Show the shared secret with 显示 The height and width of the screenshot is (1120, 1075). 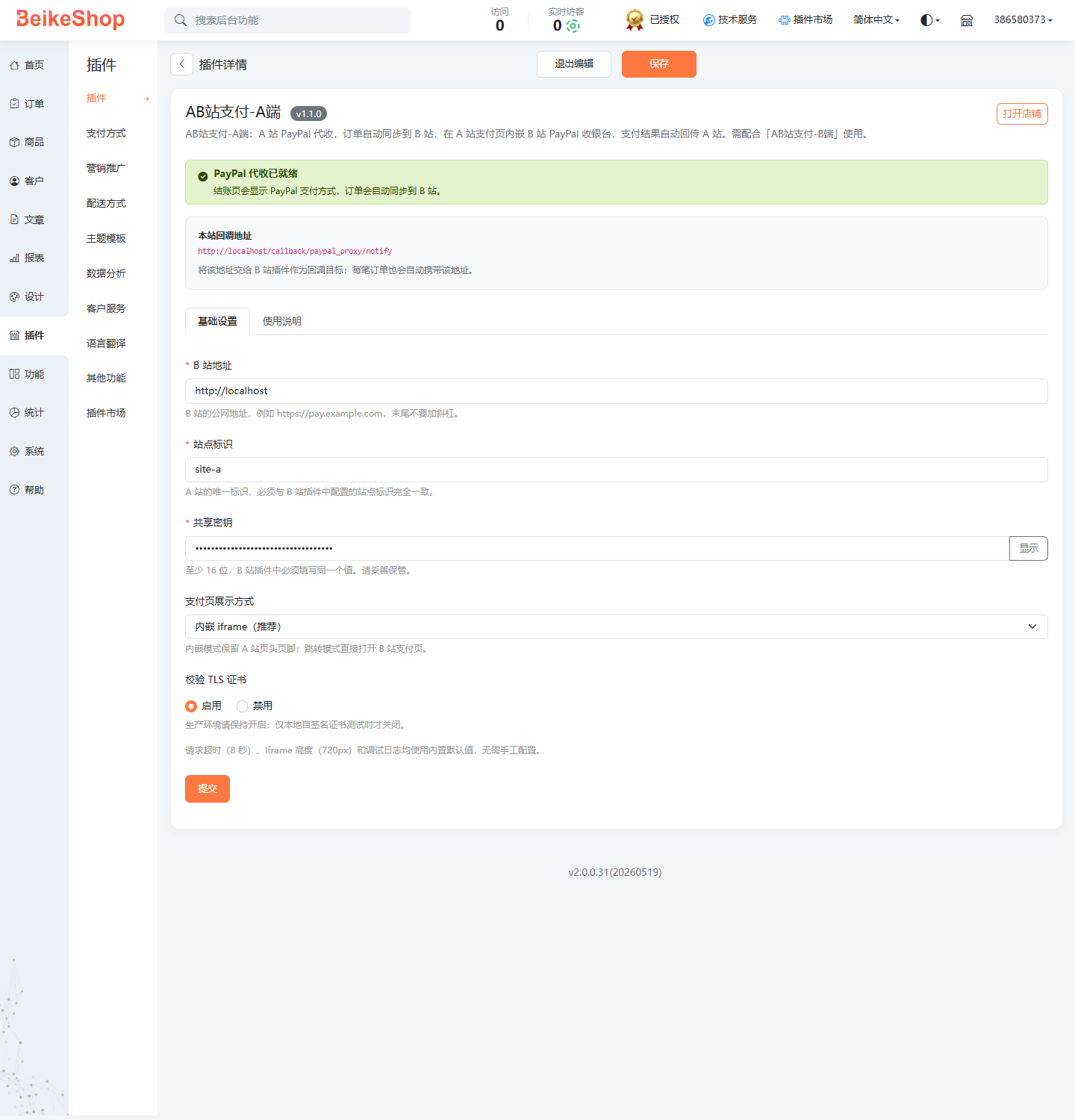coord(1029,548)
